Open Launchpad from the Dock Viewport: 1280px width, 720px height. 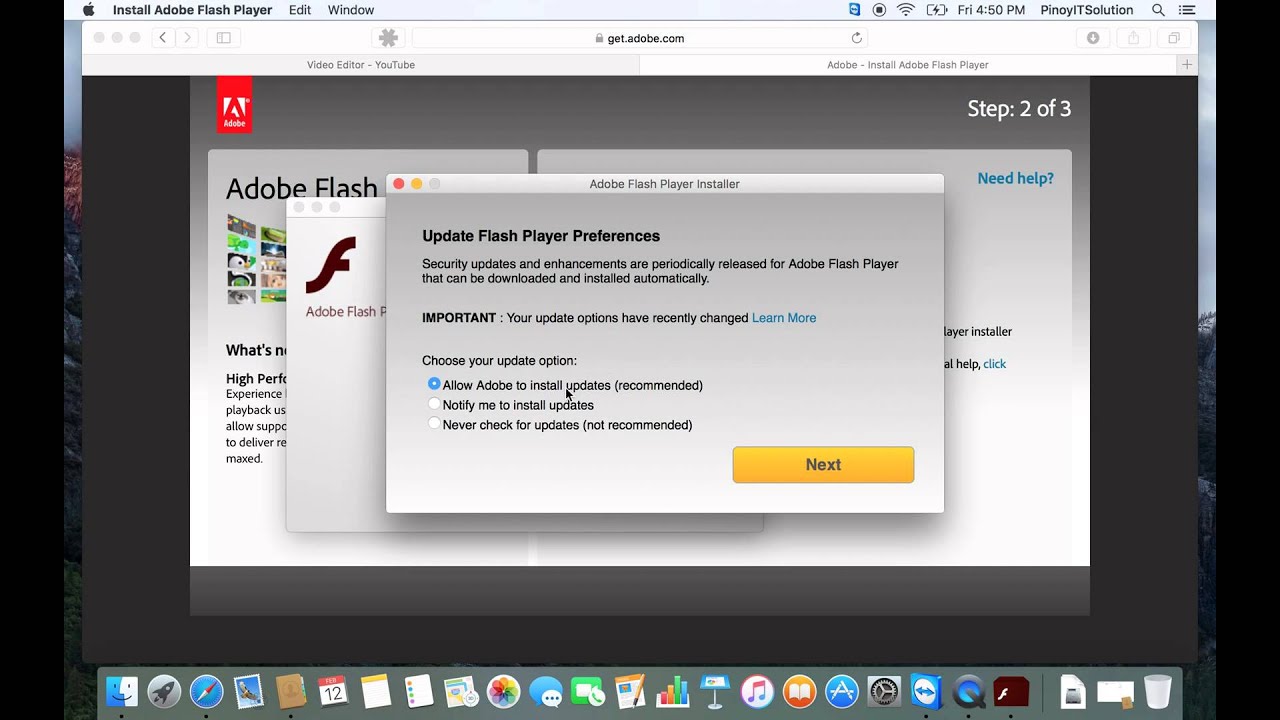pos(164,691)
